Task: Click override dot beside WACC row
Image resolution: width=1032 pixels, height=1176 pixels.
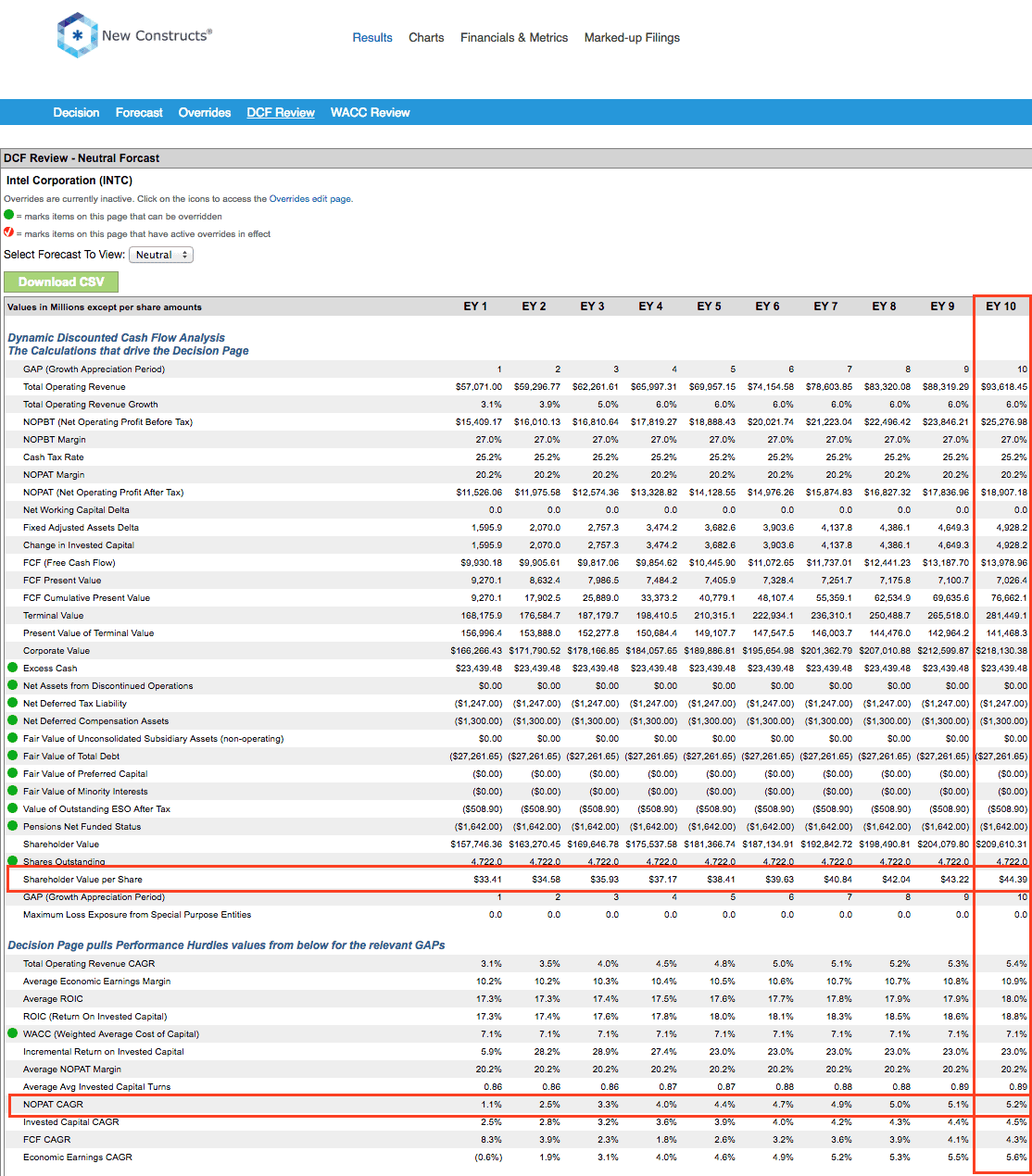Action: tap(13, 1033)
